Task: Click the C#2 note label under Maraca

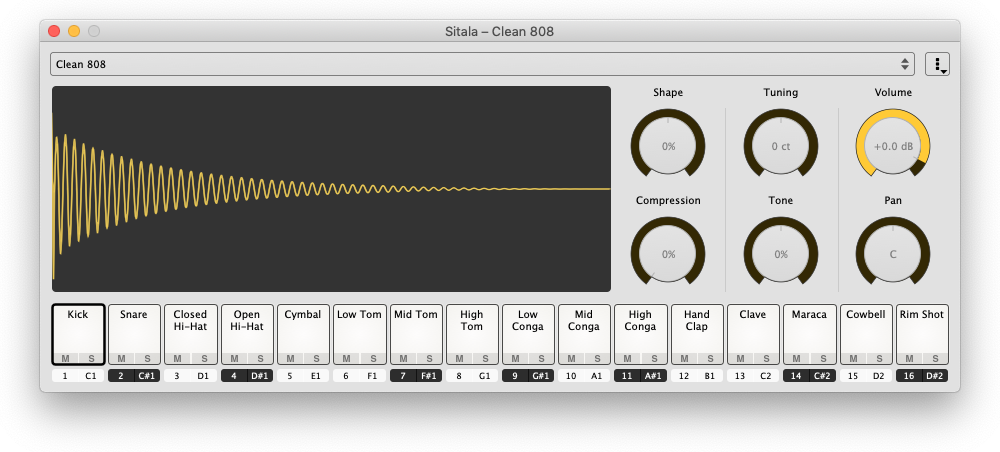Action: pos(822,375)
